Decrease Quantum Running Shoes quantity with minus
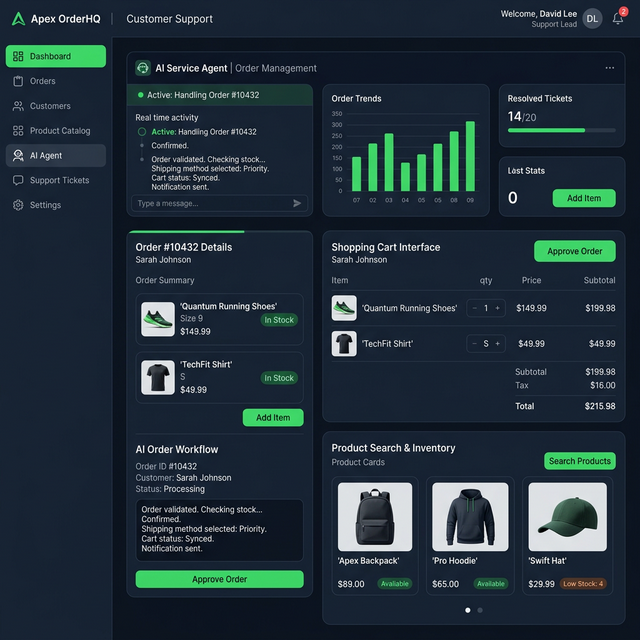Screen dimensions: 640x640 474,308
